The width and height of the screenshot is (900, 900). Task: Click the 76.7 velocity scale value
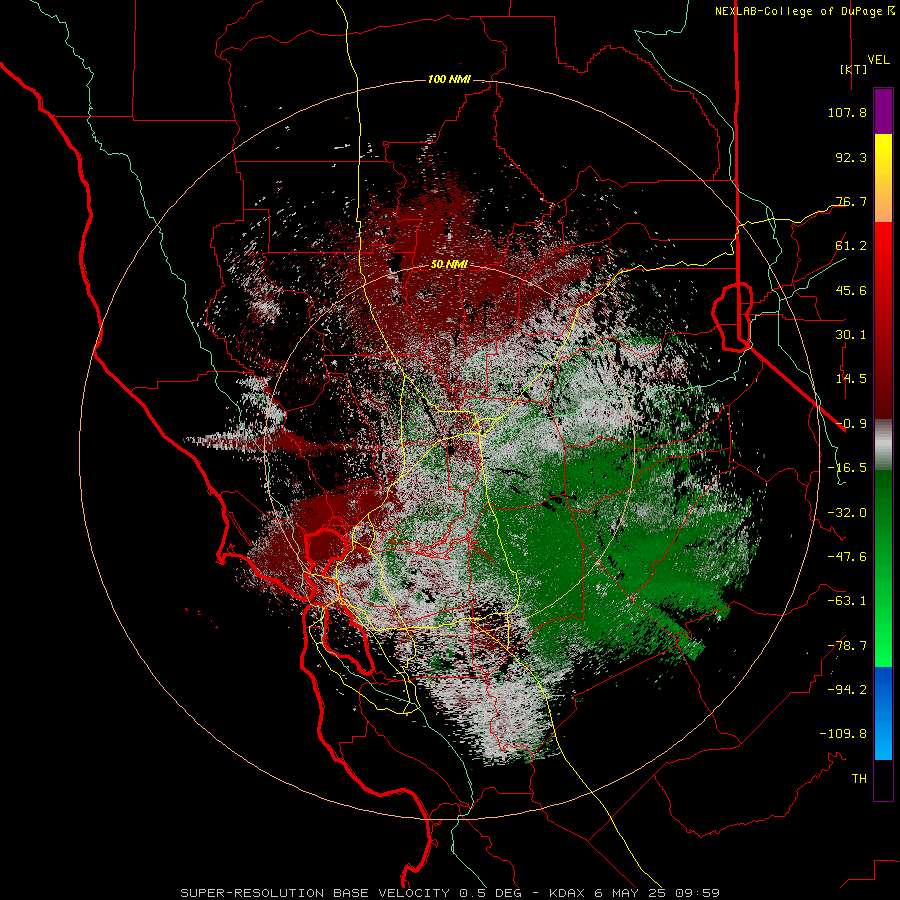(851, 201)
